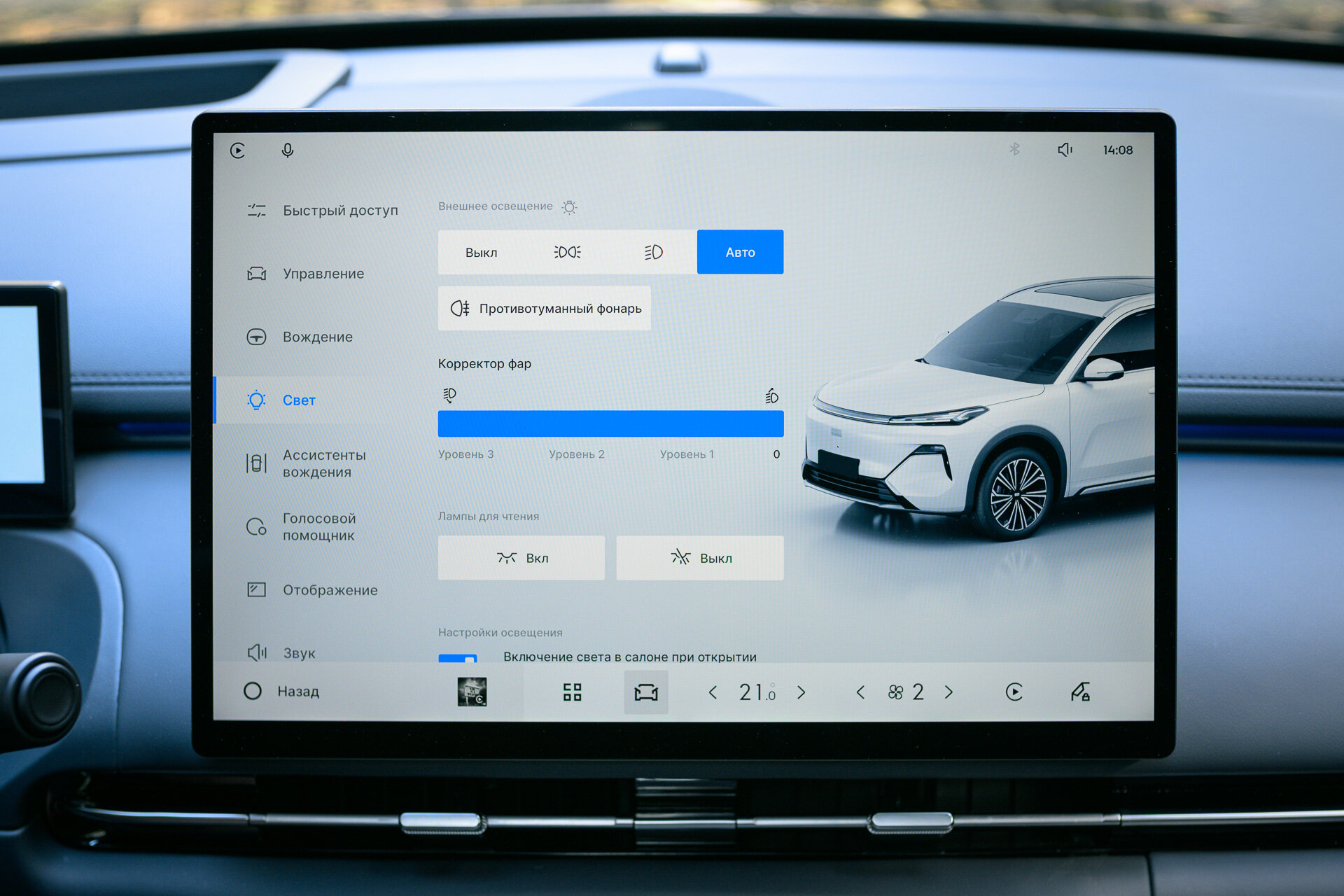Increase fan speed with the right chevron

click(x=948, y=692)
